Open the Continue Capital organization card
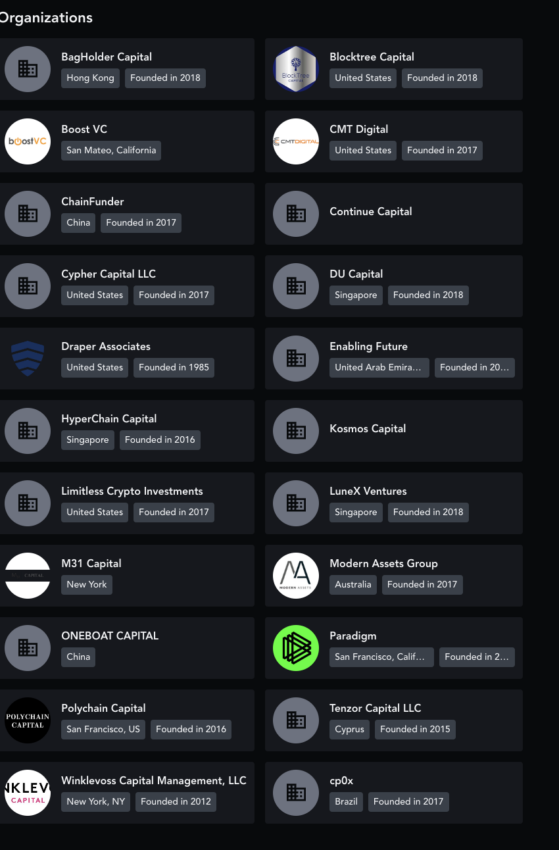 click(394, 214)
